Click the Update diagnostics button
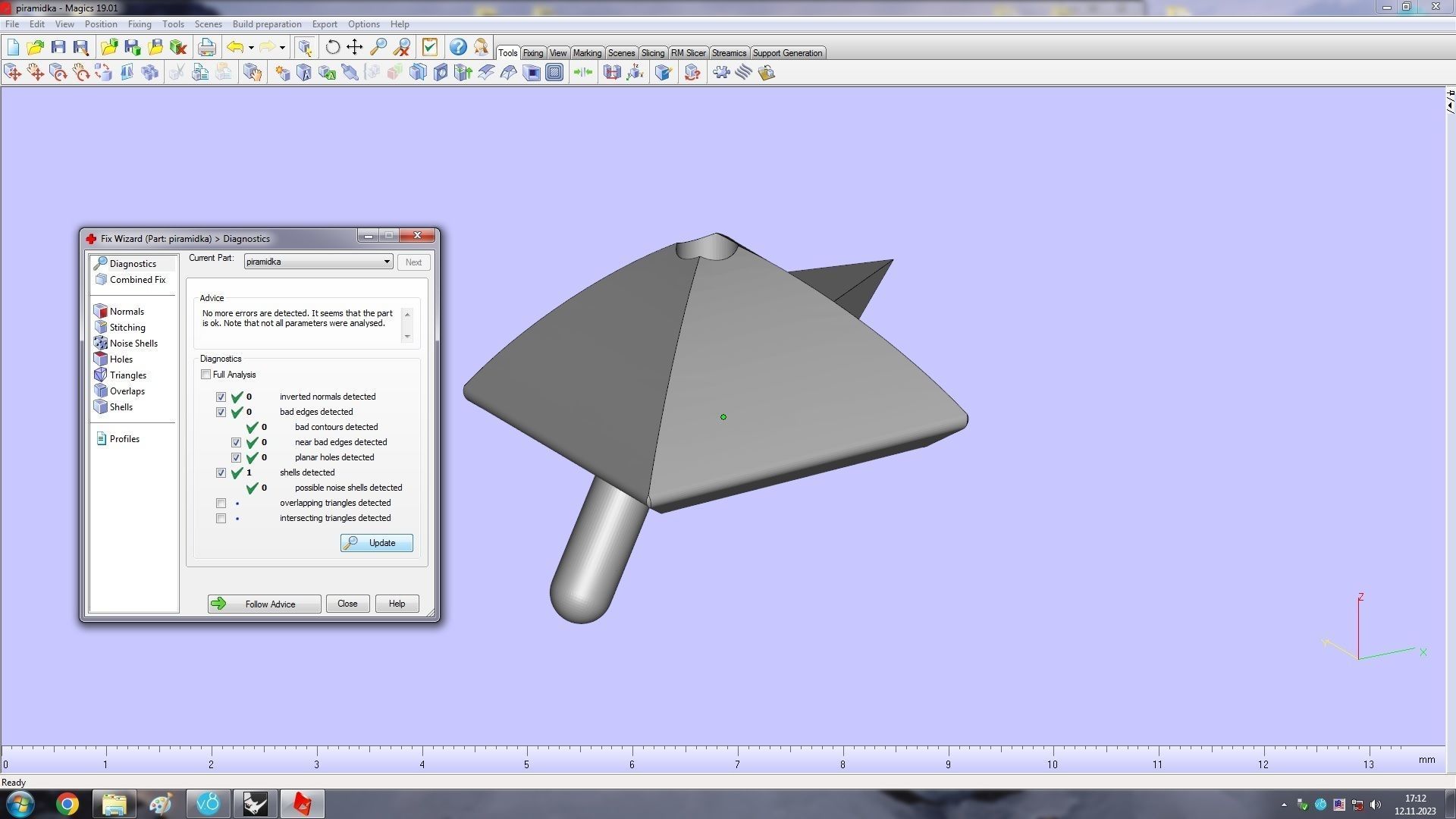 pyautogui.click(x=376, y=543)
